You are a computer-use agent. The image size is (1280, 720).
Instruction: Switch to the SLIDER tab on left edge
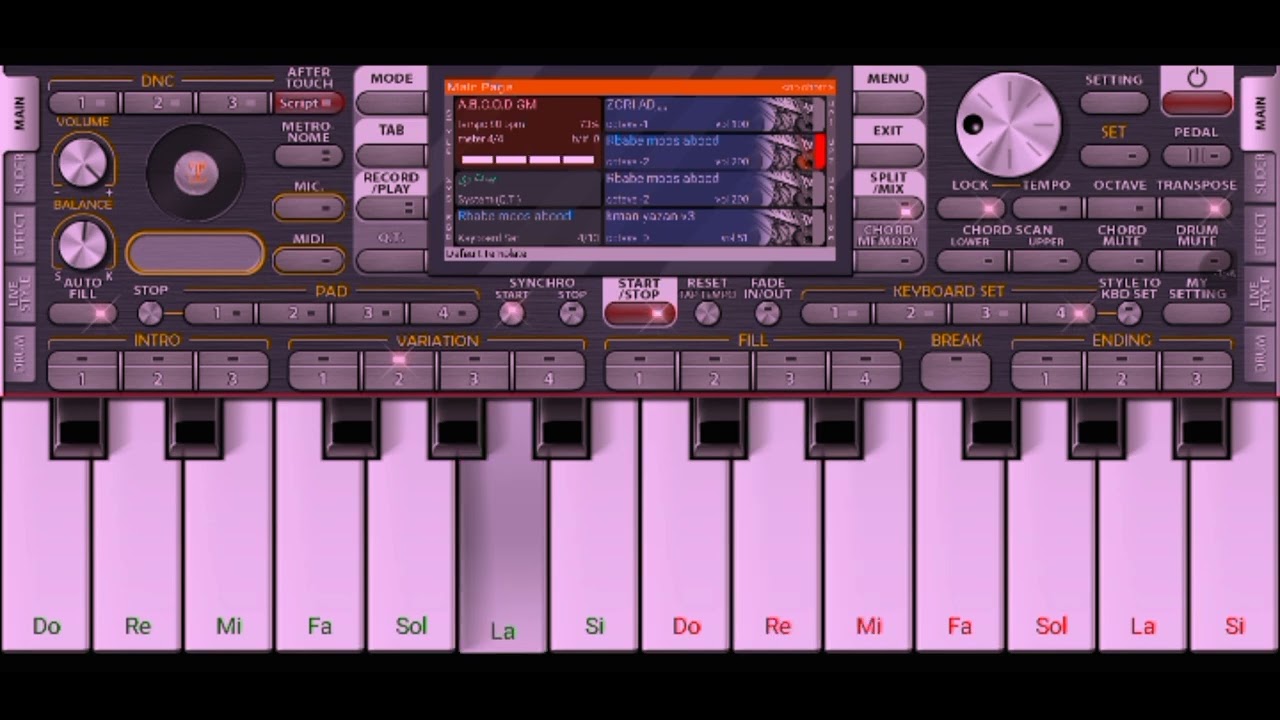click(18, 177)
